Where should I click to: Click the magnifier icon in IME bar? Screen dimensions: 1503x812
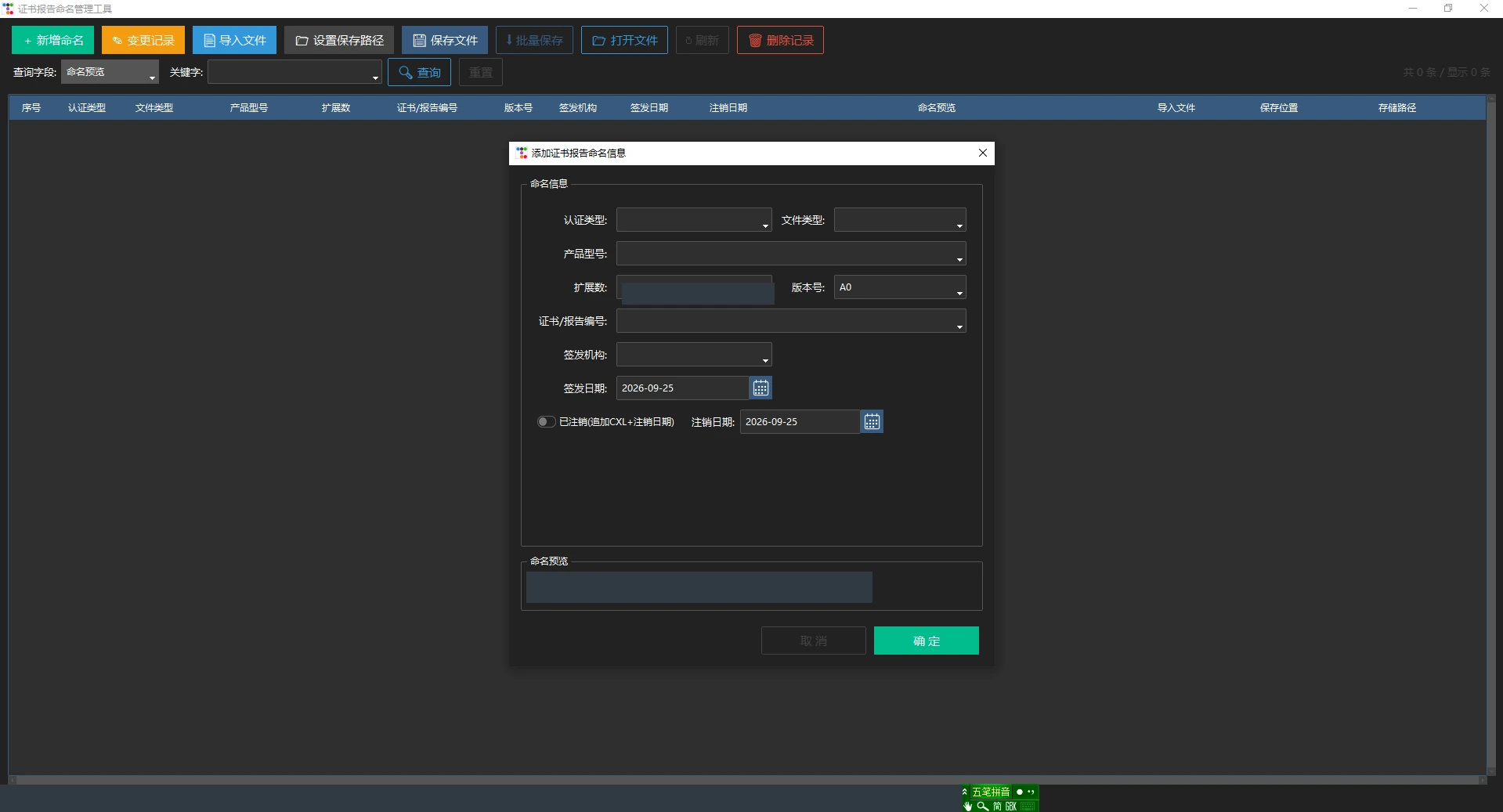(982, 806)
